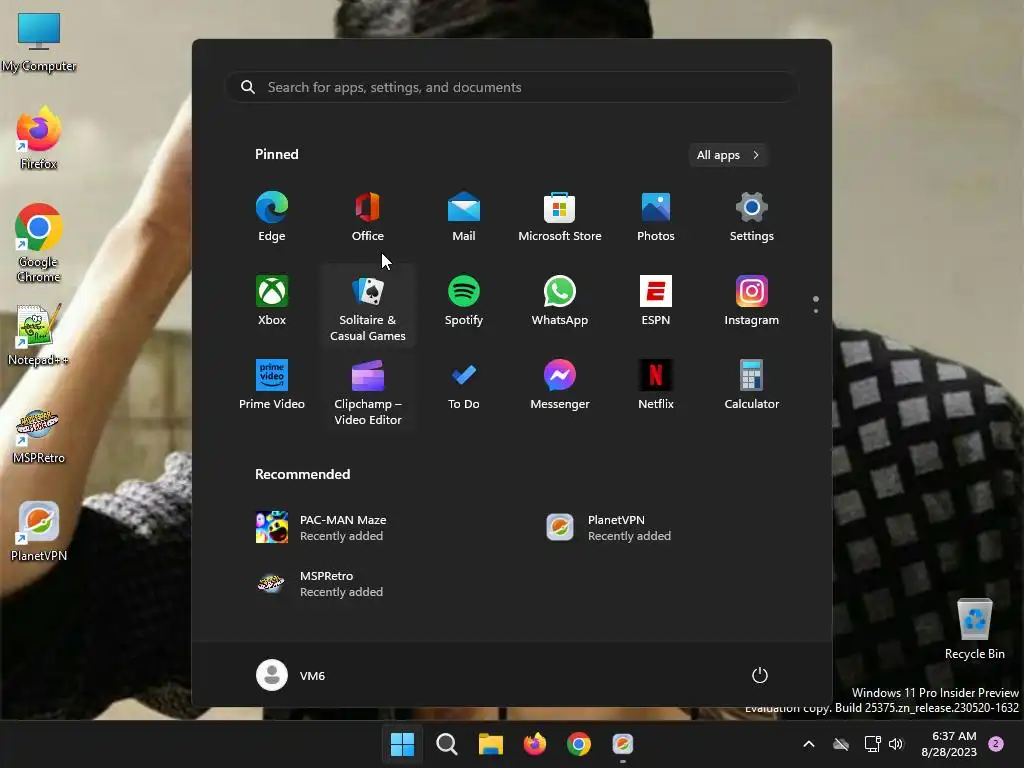Launch Instagram from pinned apps
1024x768 pixels.
click(x=752, y=300)
